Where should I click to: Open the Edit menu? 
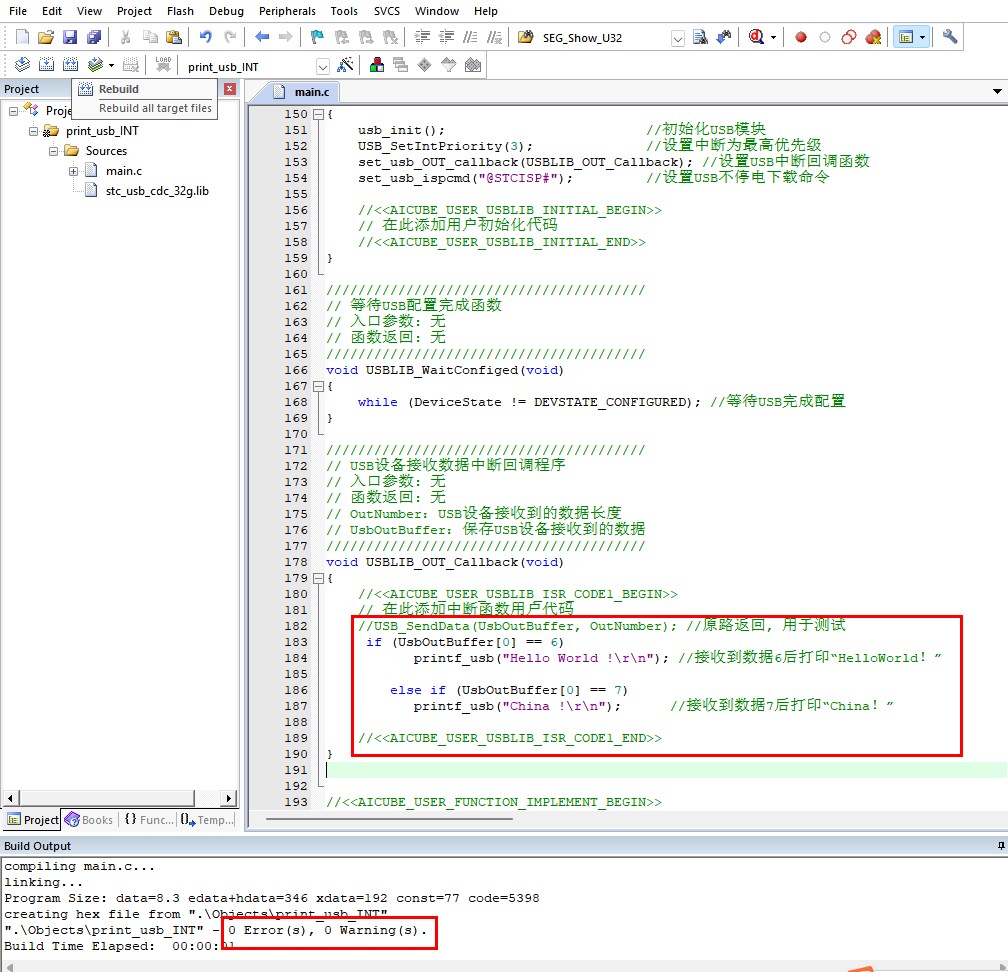pyautogui.click(x=51, y=11)
